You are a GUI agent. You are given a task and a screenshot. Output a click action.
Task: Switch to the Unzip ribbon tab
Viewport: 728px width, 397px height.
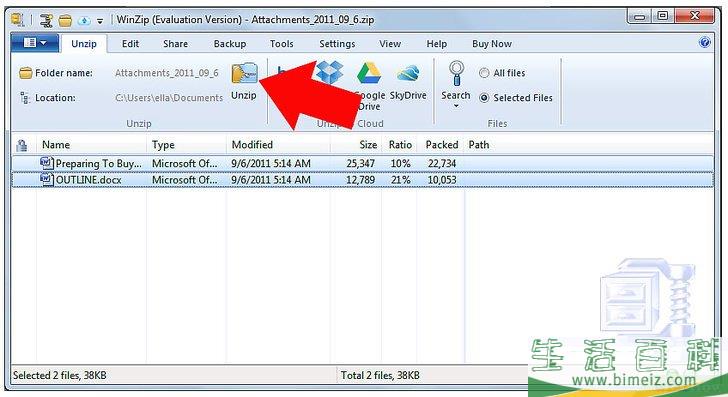click(x=84, y=44)
